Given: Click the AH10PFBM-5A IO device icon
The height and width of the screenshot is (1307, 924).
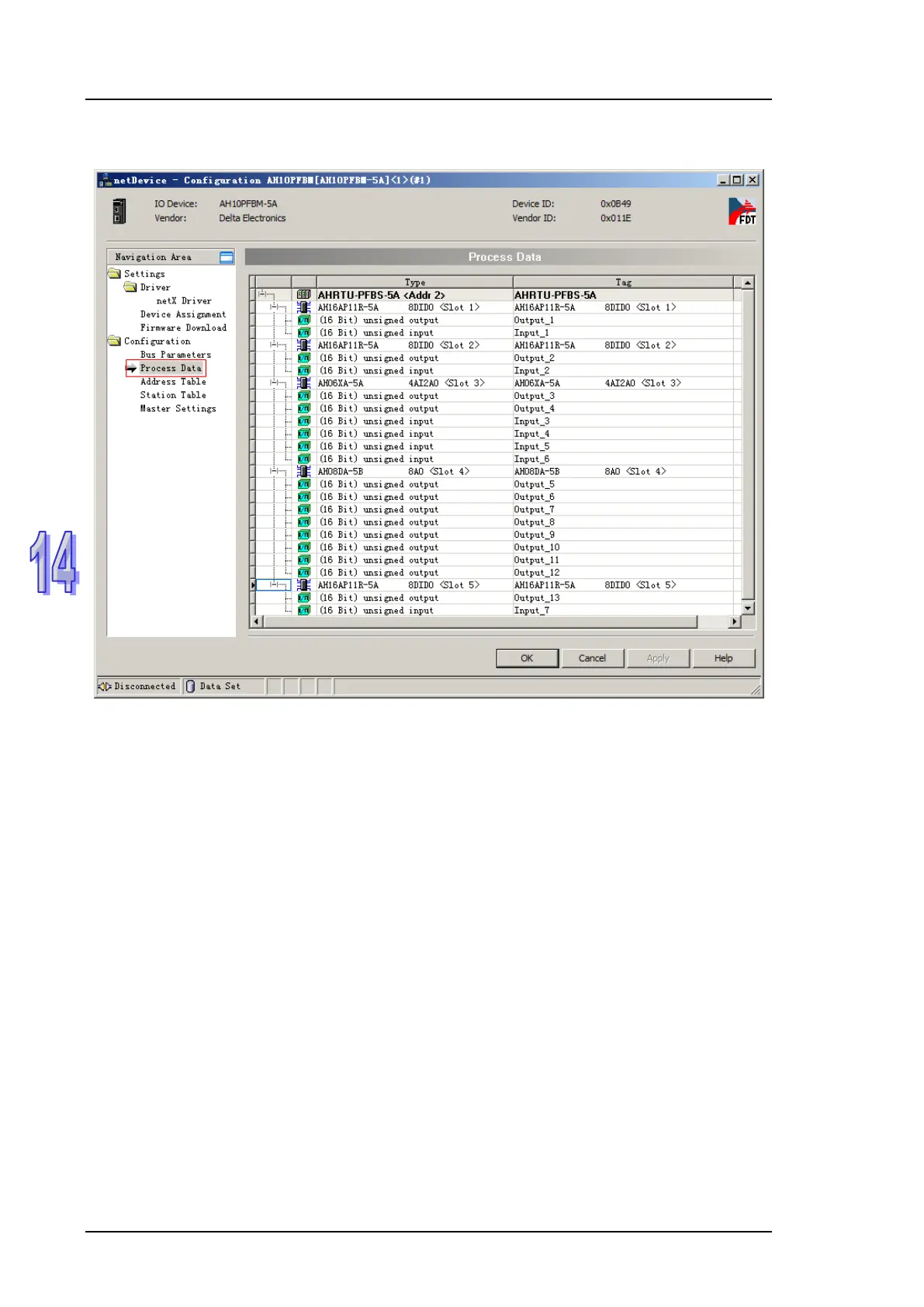Looking at the screenshot, I should point(119,211).
